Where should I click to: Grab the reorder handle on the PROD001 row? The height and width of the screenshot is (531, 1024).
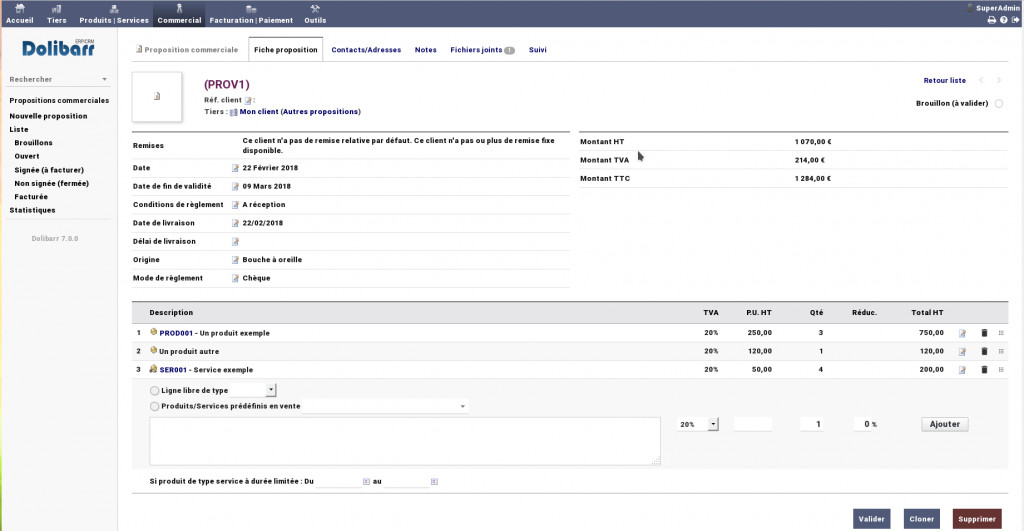[1001, 333]
